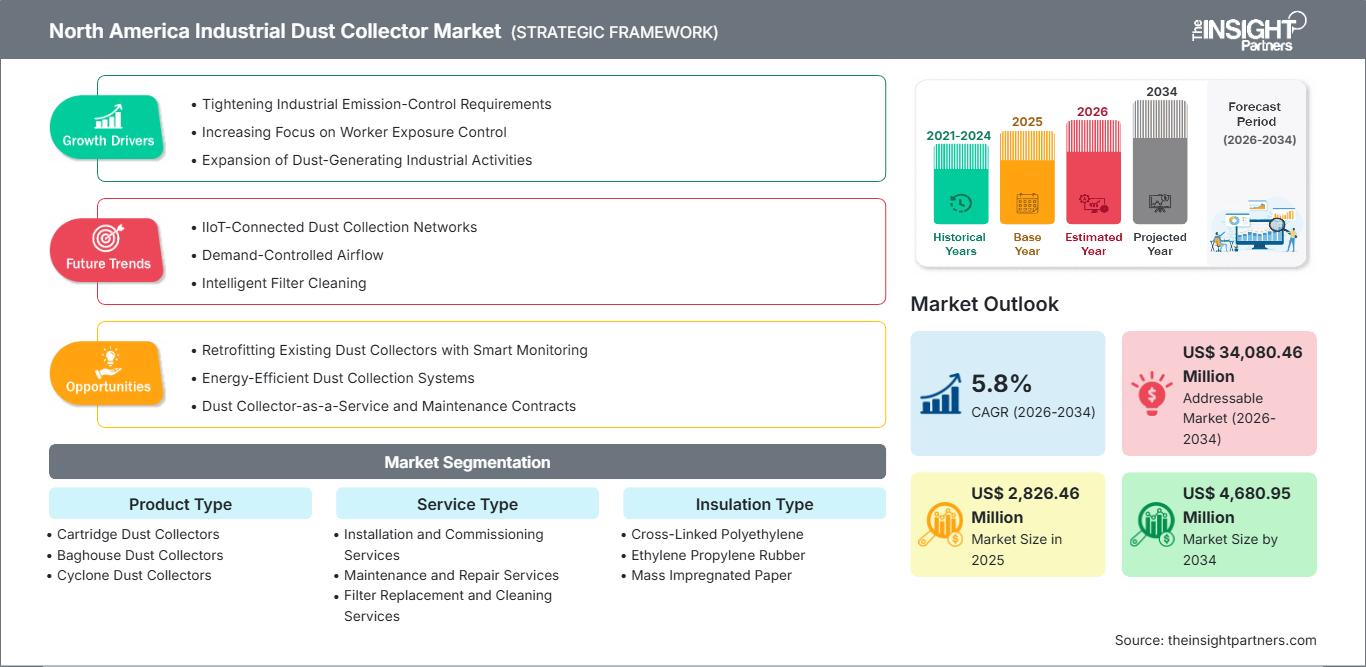Click the Historical Years clock icon
The height and width of the screenshot is (667, 1366).
960,203
